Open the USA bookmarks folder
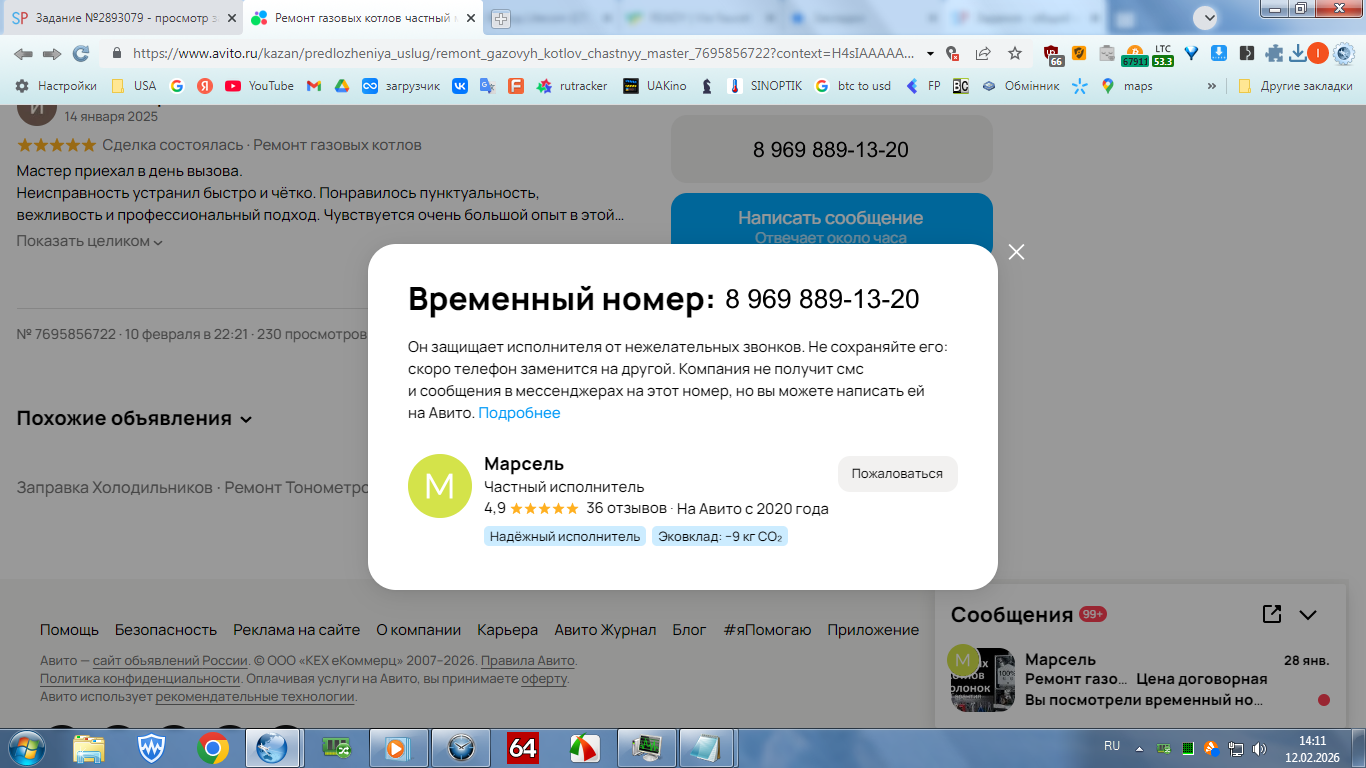This screenshot has width=1366, height=768. (x=134, y=86)
